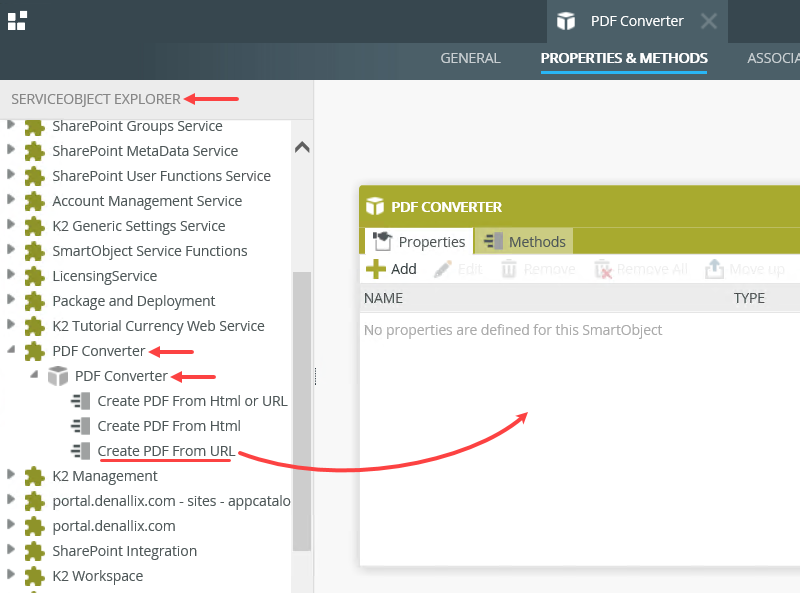Click the K2 Workspace puzzle icon
Viewport: 800px width, 593px height.
click(35, 576)
